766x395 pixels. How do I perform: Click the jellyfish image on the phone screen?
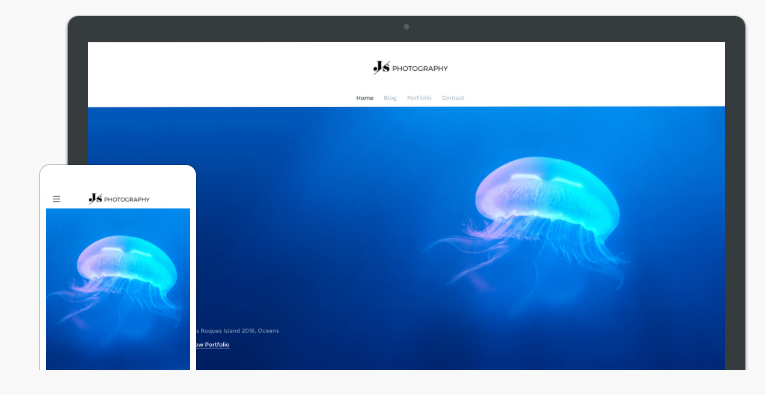[x=118, y=289]
